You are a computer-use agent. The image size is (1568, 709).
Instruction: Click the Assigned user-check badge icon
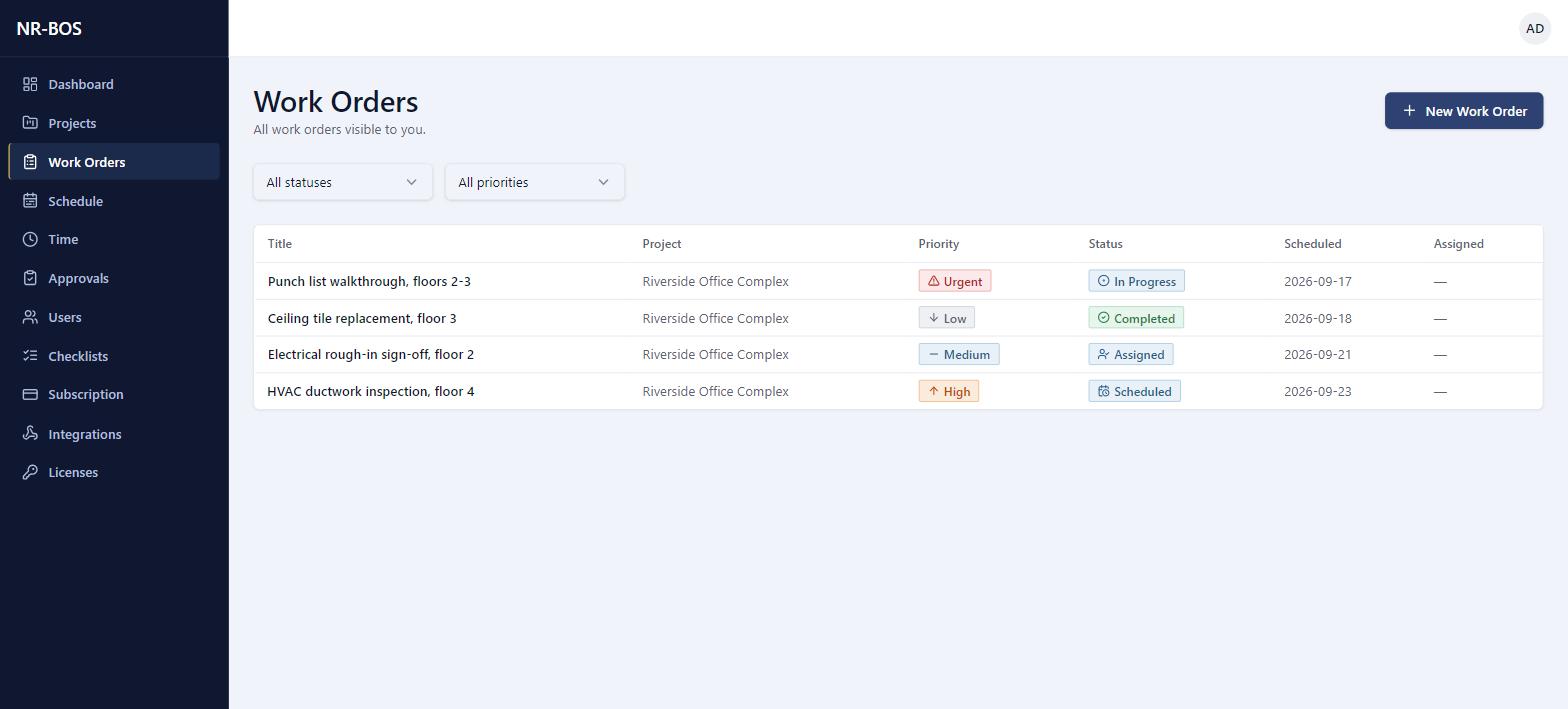coord(1104,354)
